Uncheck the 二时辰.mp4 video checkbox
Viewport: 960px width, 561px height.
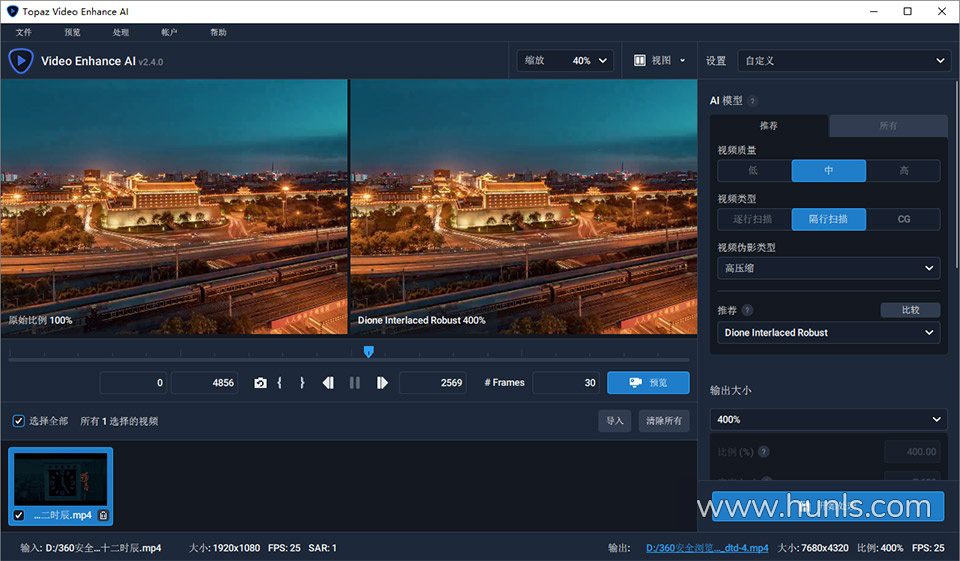(x=19, y=515)
